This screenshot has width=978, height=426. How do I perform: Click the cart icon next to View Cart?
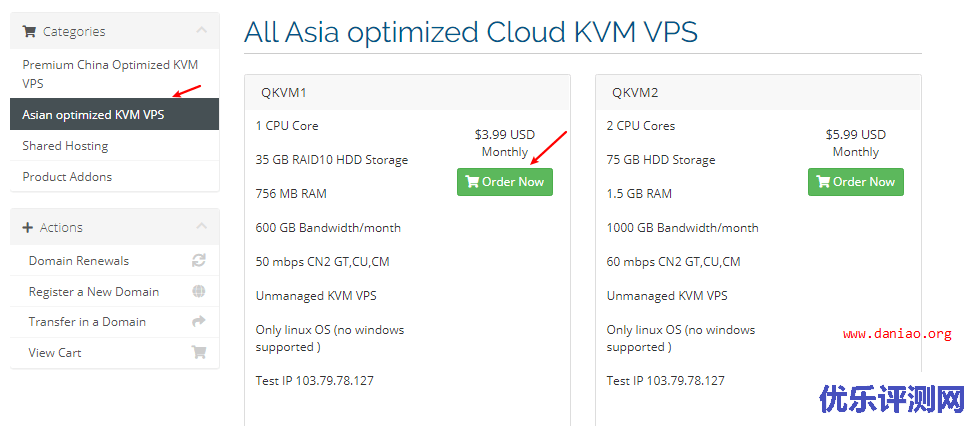click(199, 352)
